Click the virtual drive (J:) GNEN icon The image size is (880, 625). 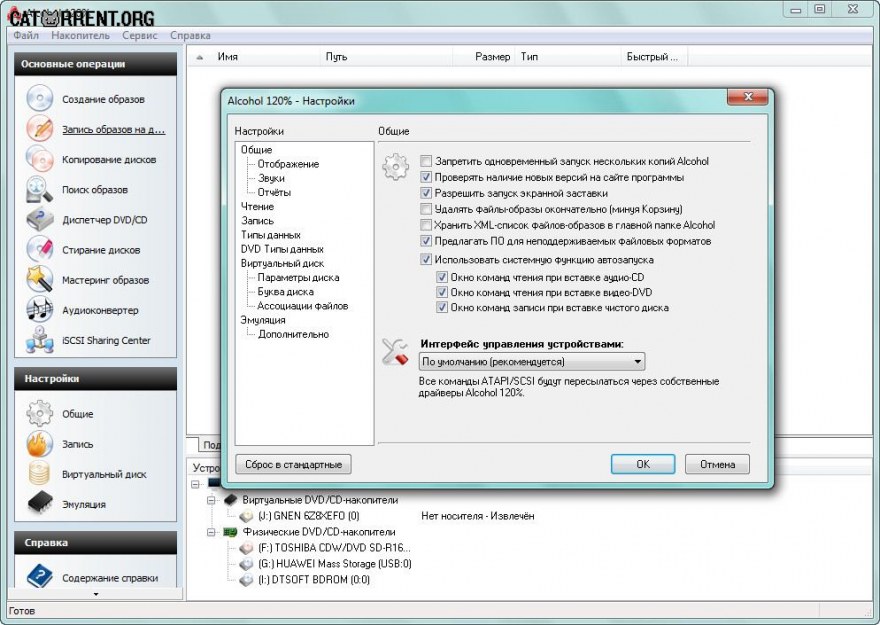[246, 516]
